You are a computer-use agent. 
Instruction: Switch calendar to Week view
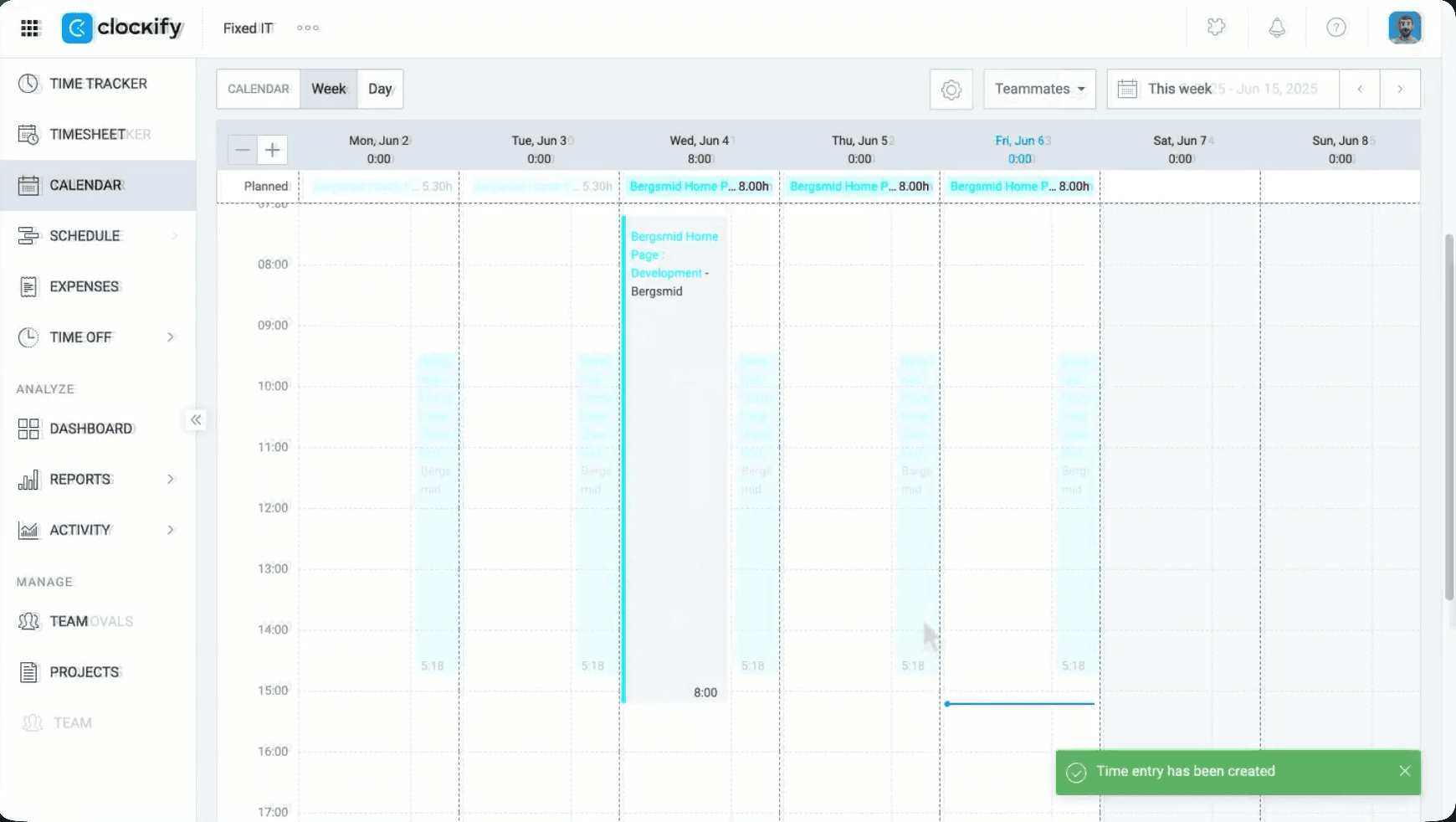(x=329, y=89)
